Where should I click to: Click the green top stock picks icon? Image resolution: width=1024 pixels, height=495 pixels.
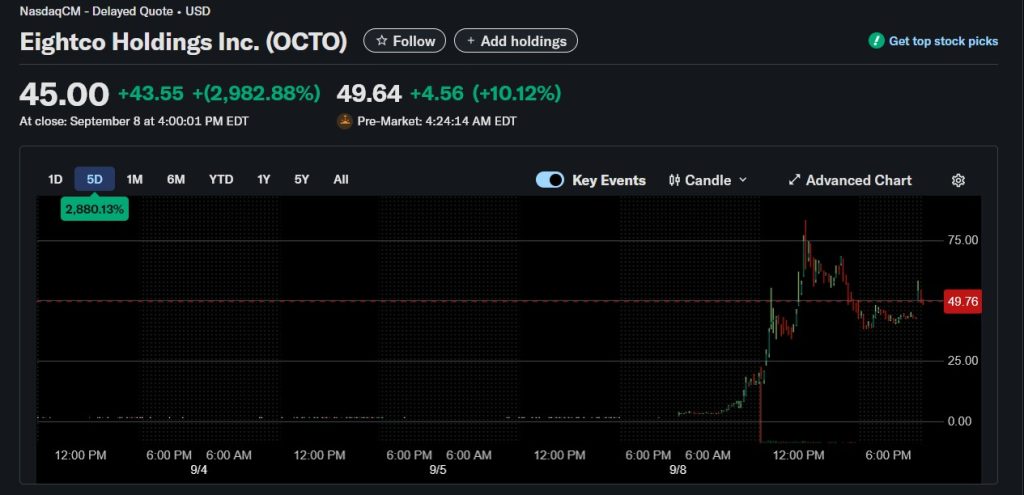(876, 41)
